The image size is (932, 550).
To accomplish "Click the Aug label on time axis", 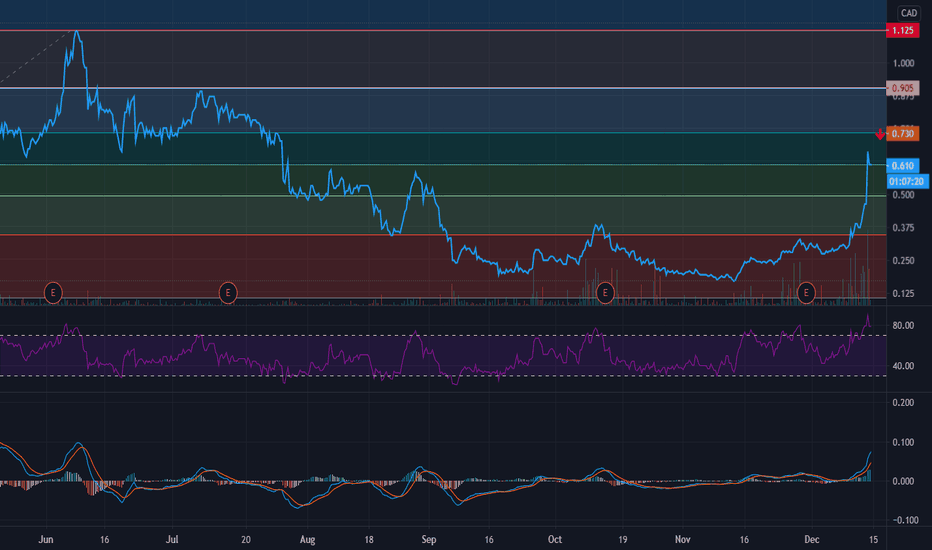I will click(307, 539).
